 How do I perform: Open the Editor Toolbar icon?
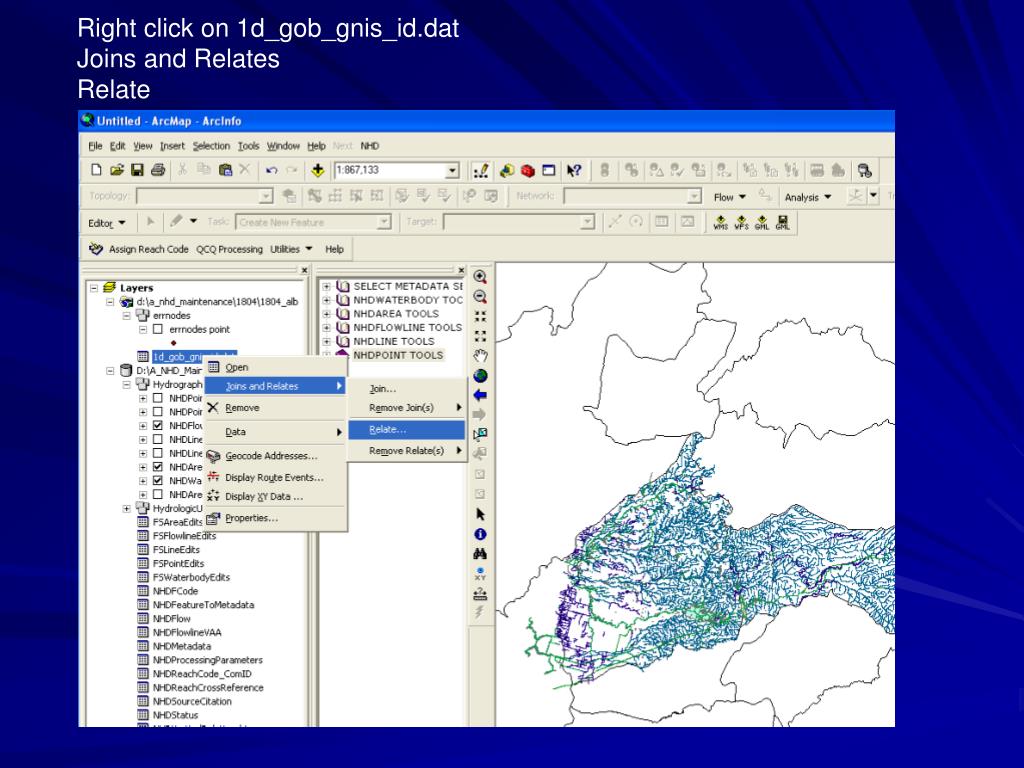pyautogui.click(x=481, y=170)
